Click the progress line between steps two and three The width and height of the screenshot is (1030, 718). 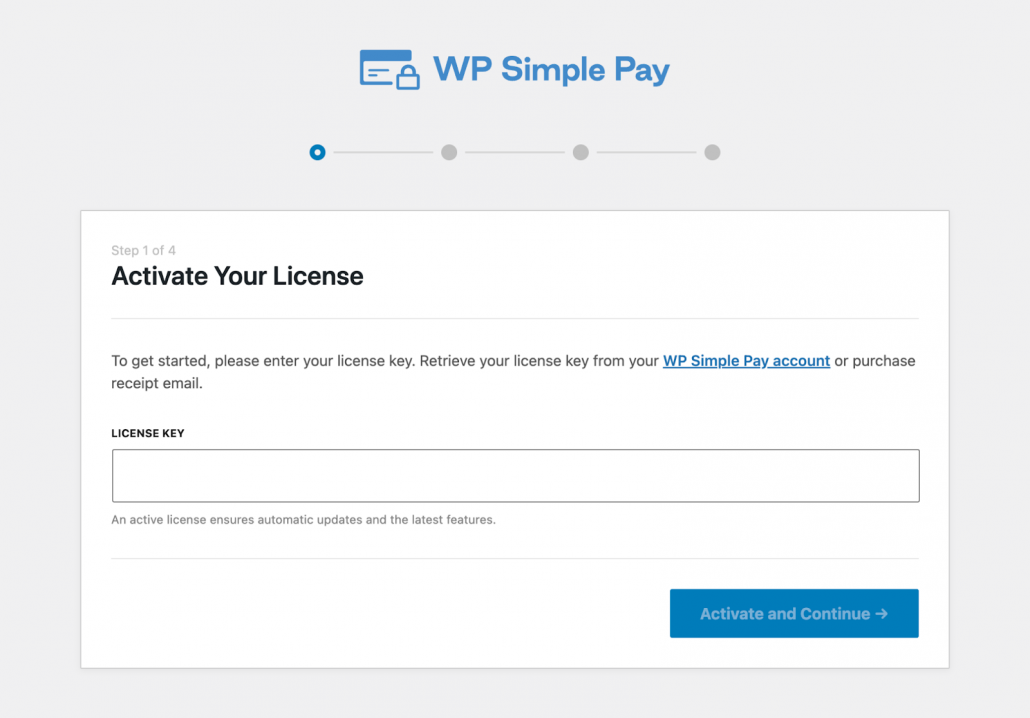(x=515, y=152)
